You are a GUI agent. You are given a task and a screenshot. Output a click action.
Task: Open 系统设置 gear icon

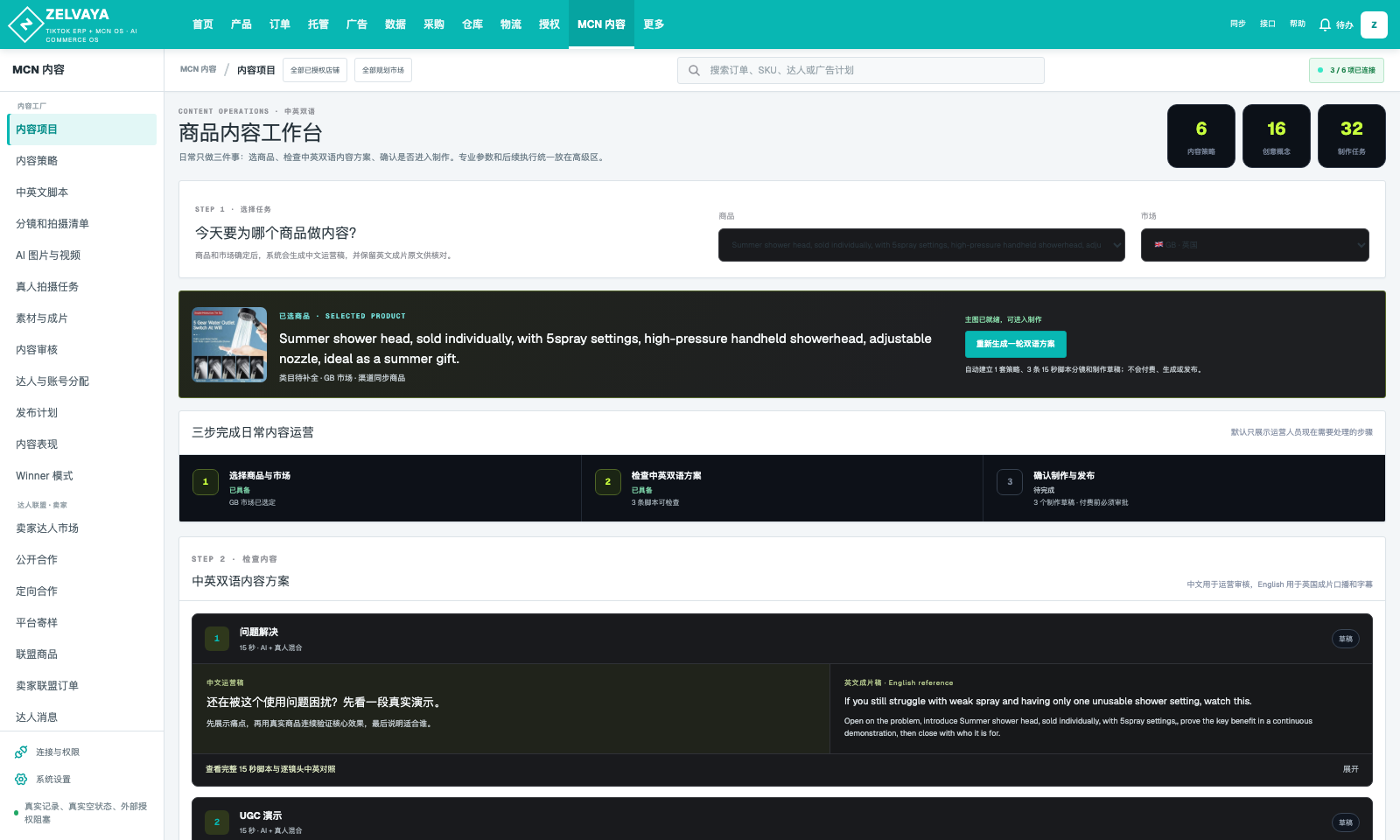click(x=21, y=780)
